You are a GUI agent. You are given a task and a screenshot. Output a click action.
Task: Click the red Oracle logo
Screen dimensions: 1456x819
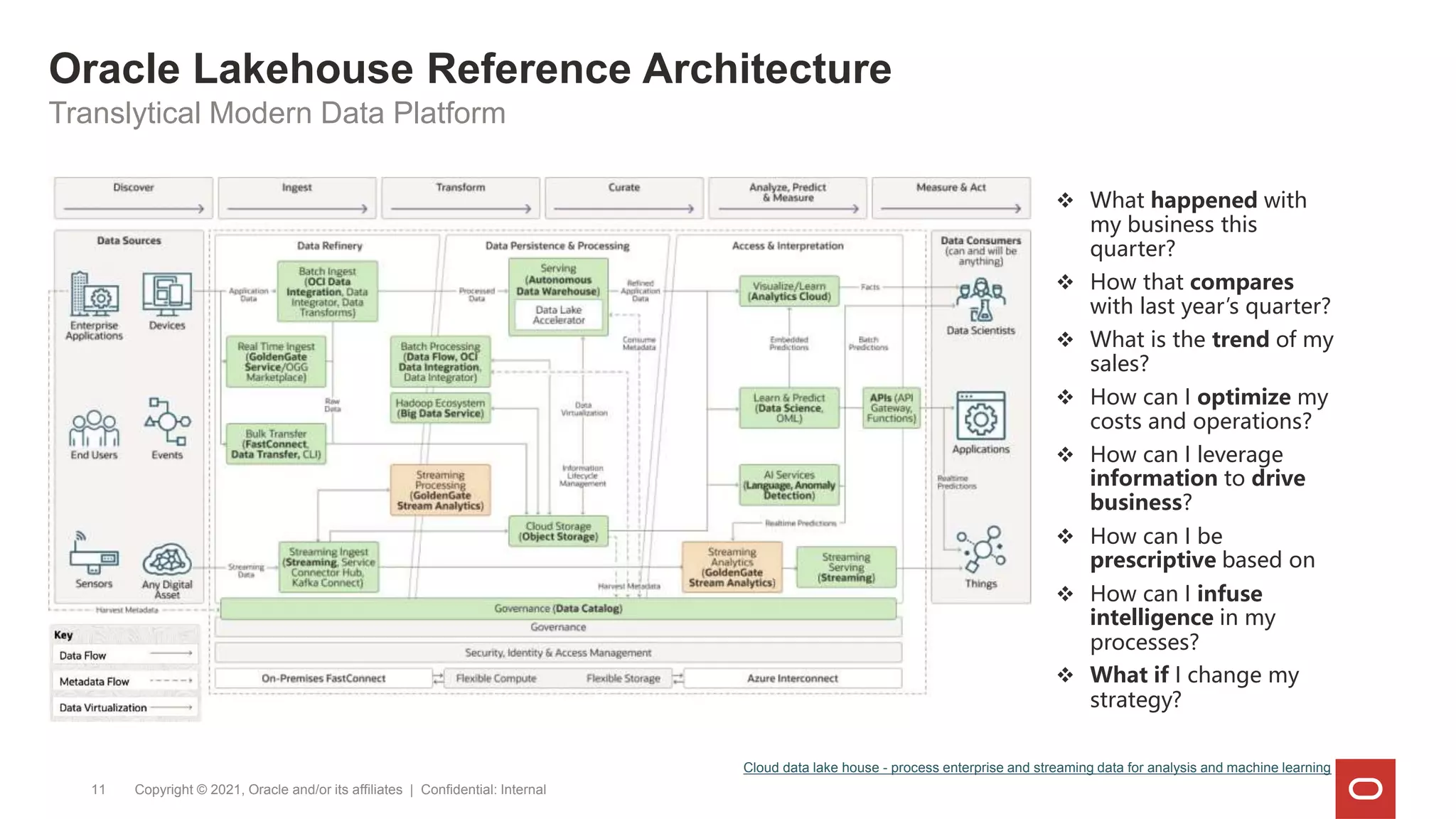pyautogui.click(x=1365, y=788)
